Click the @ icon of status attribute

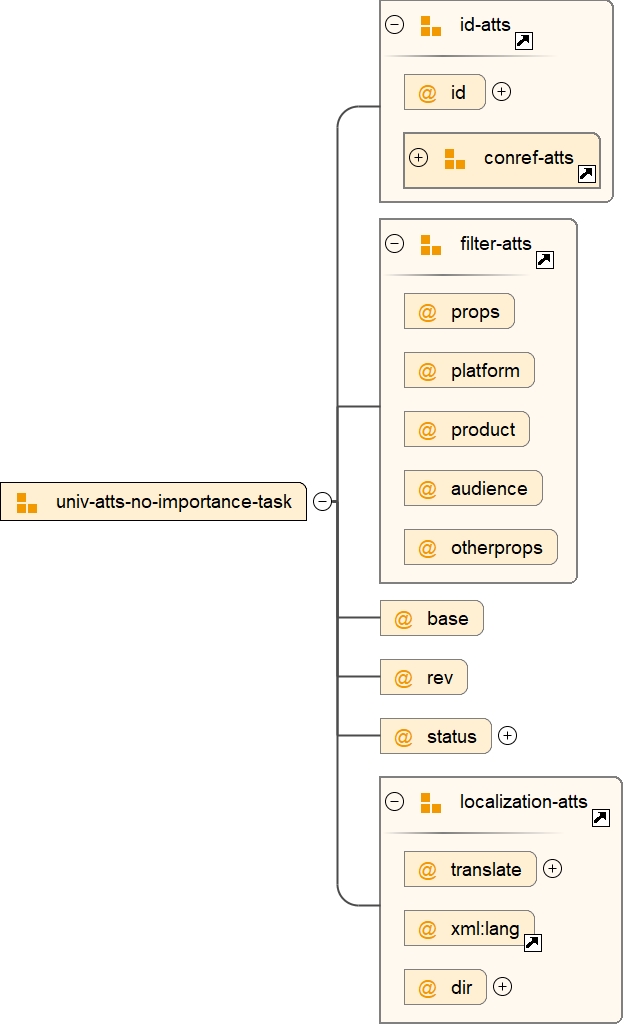click(x=404, y=737)
